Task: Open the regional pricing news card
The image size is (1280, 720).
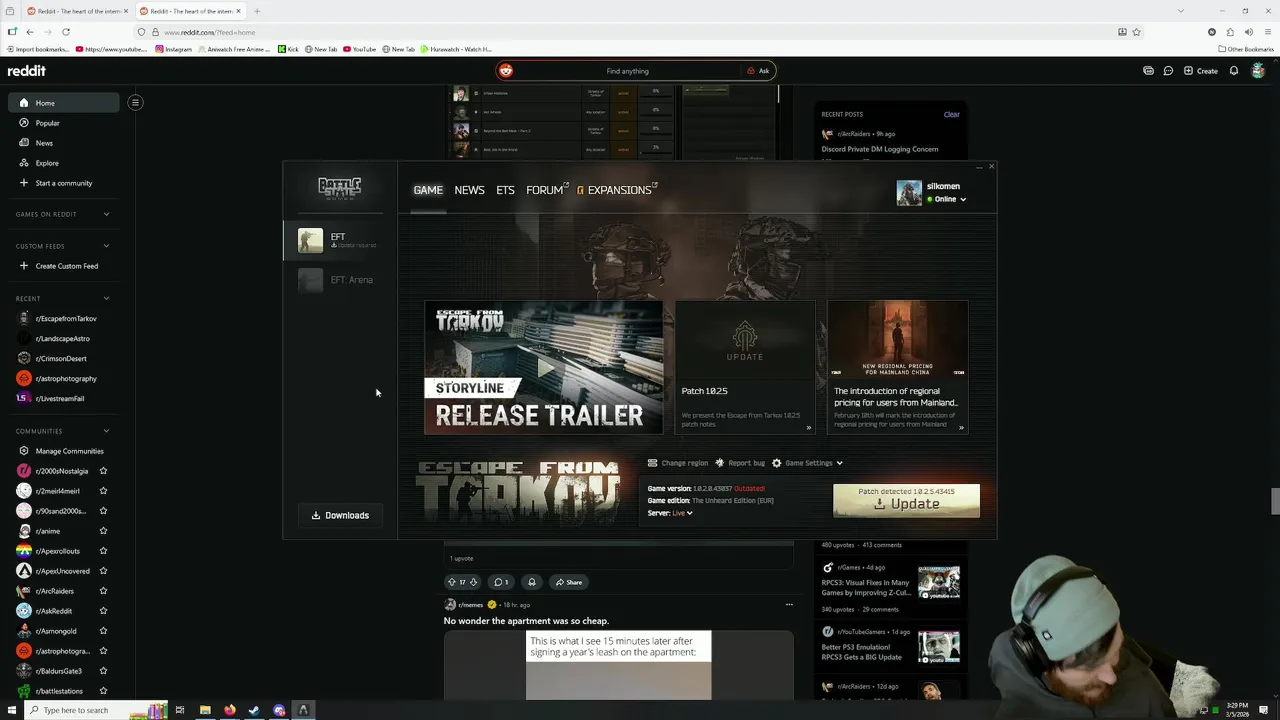Action: [x=897, y=367]
